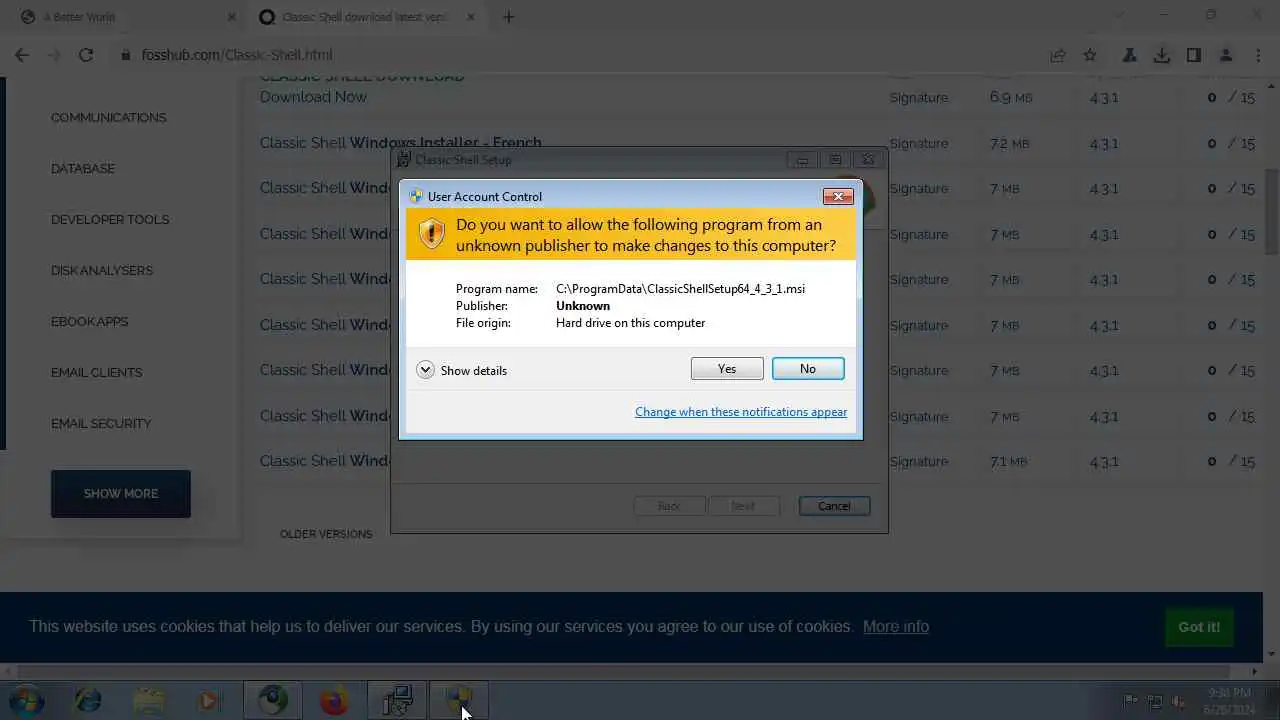Select the UAC shield taskbar icon
This screenshot has height=720, width=1280.
(x=458, y=700)
